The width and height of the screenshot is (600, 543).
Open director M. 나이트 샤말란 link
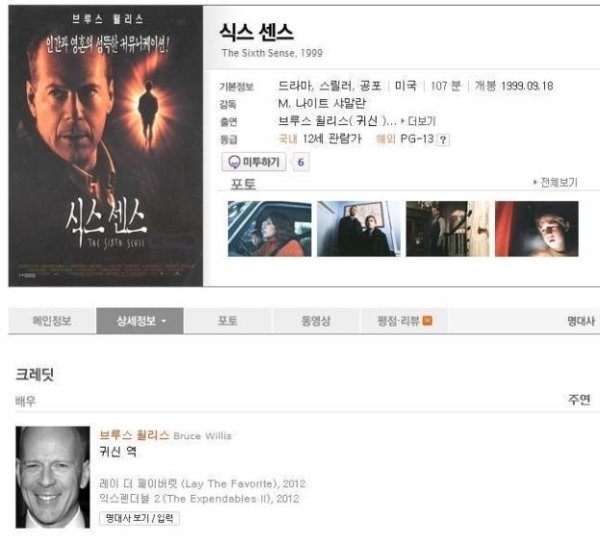point(322,103)
